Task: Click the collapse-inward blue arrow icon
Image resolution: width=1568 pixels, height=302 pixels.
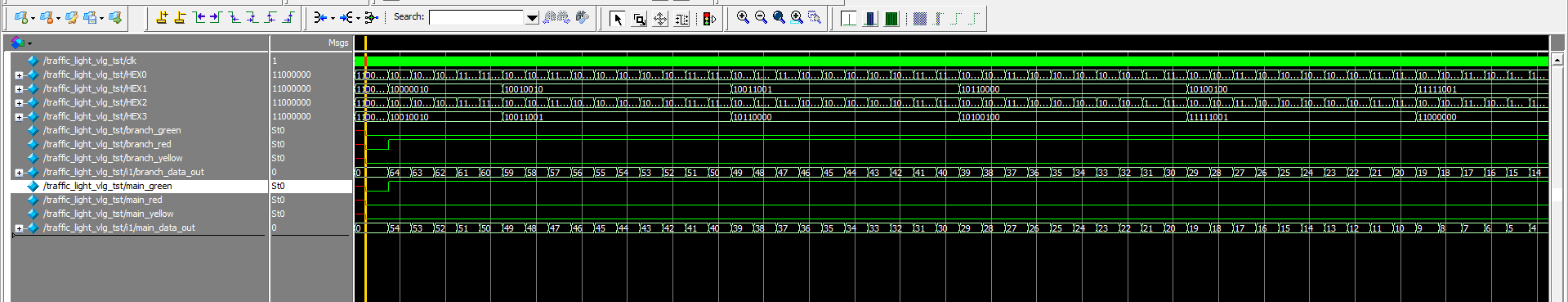Action: [320, 17]
